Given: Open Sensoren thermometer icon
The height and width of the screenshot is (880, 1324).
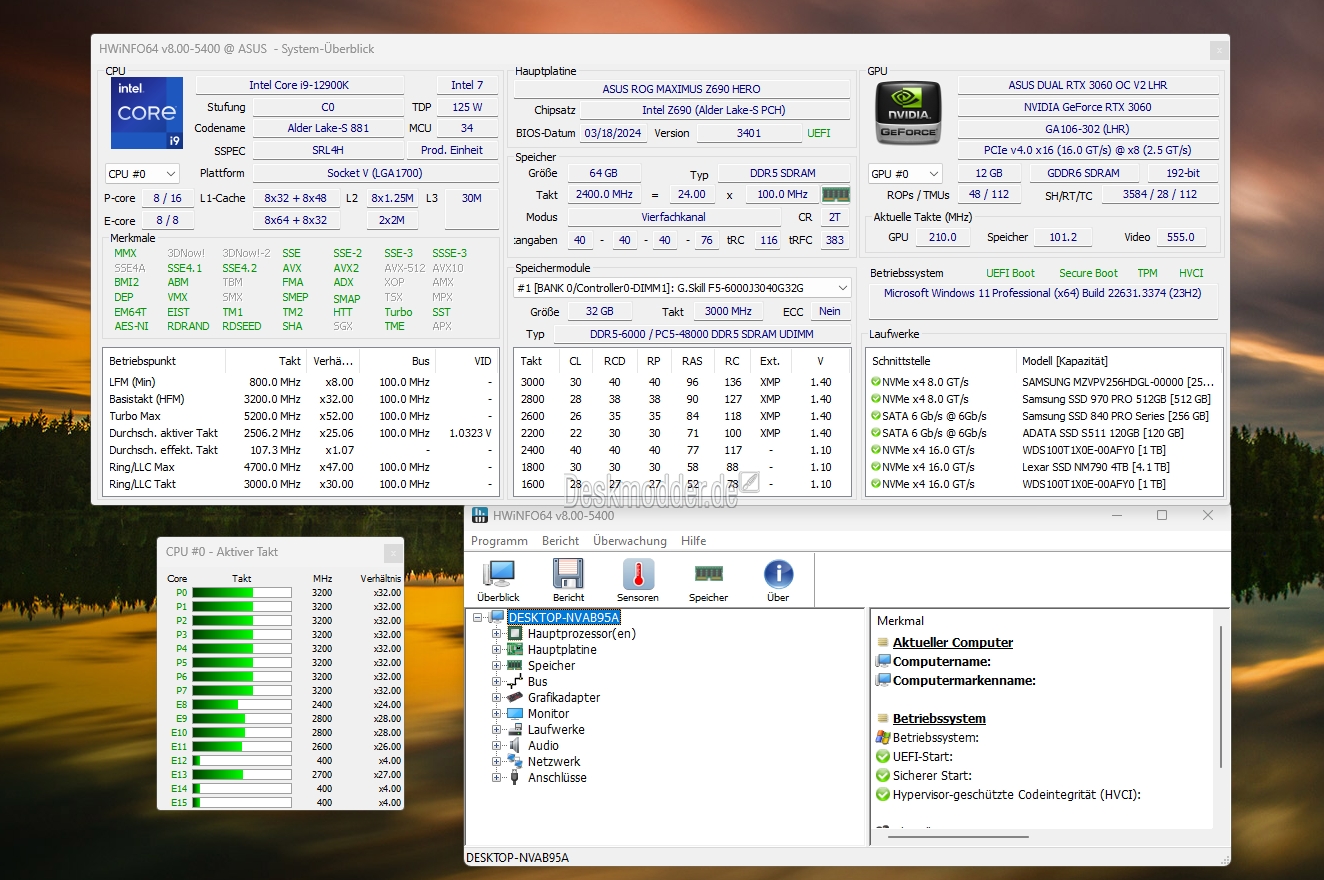Looking at the screenshot, I should pyautogui.click(x=638, y=574).
